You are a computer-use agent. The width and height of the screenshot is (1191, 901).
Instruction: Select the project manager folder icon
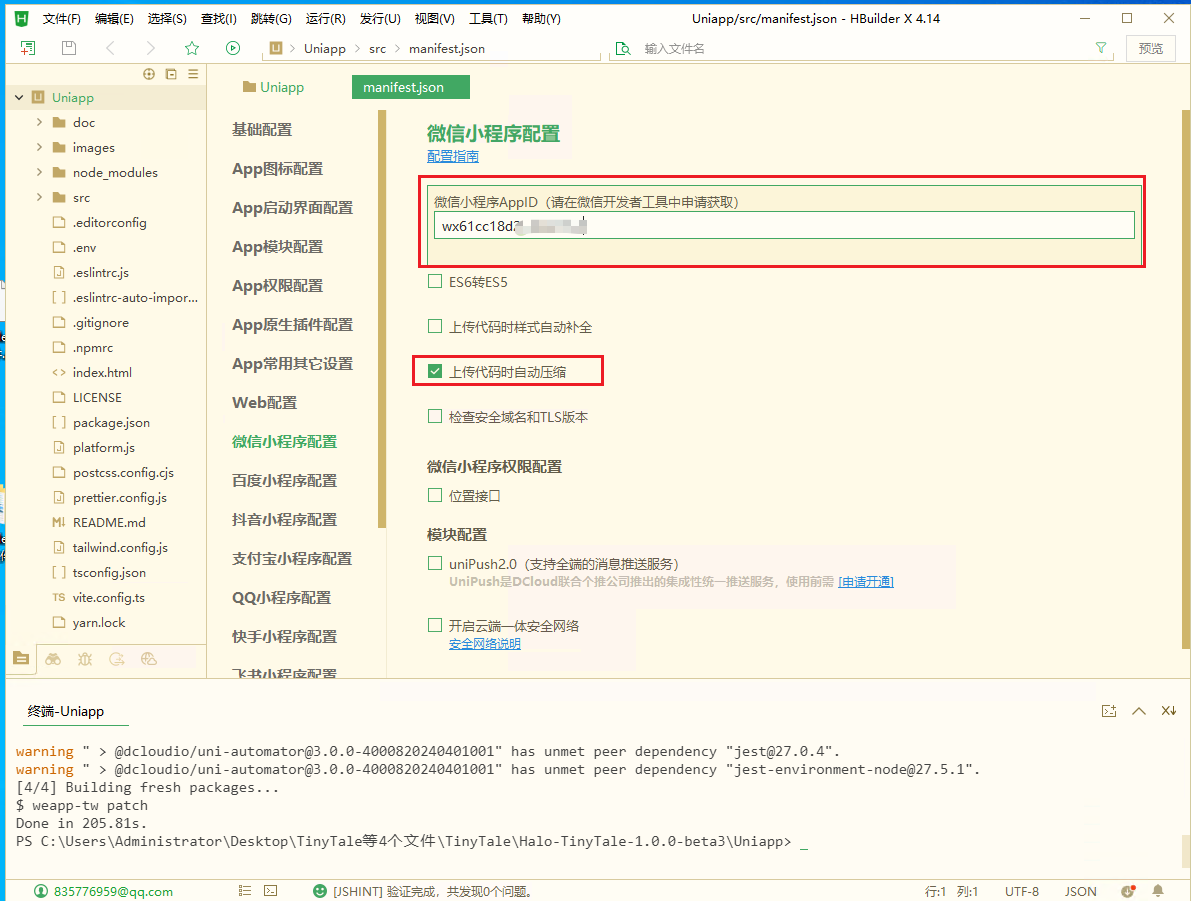click(x=21, y=659)
